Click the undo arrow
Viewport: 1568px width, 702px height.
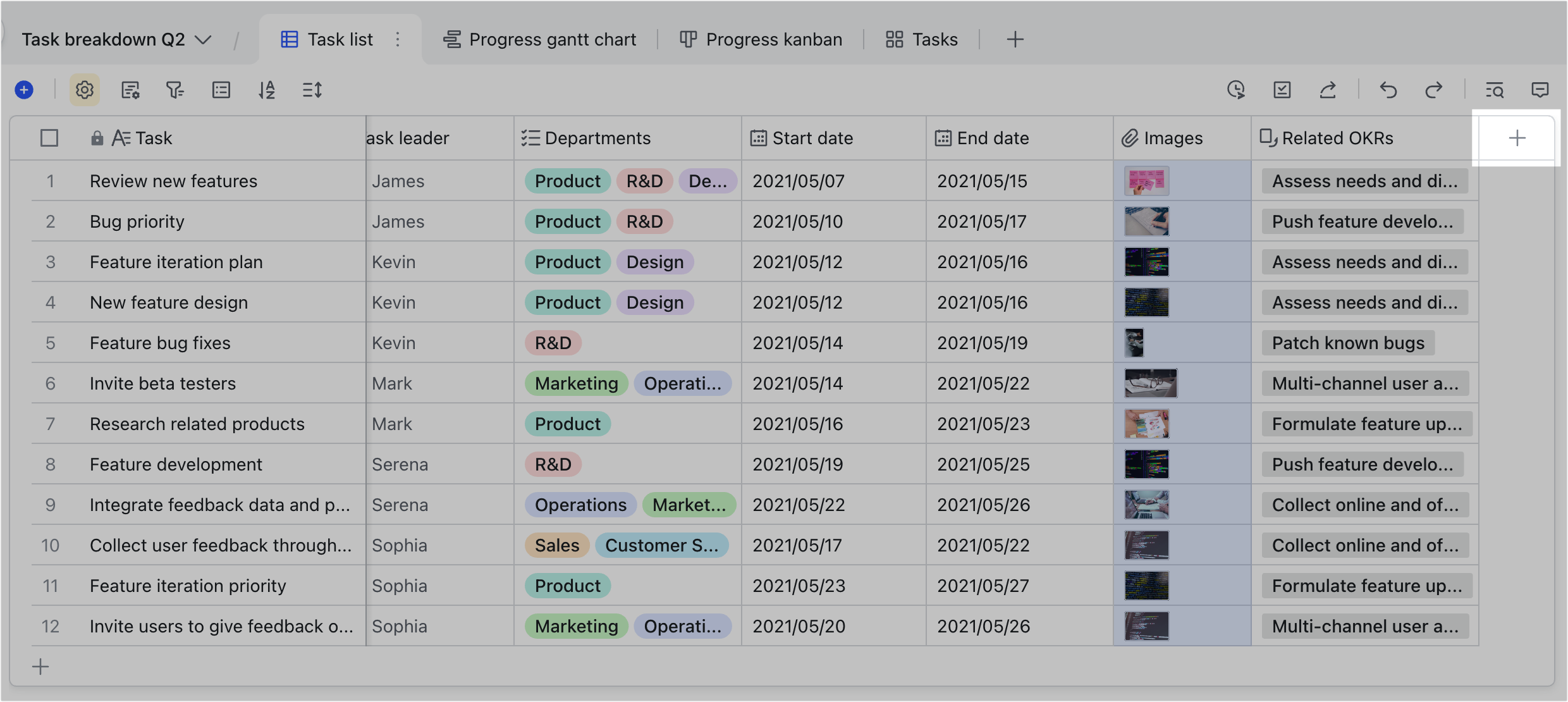1388,90
